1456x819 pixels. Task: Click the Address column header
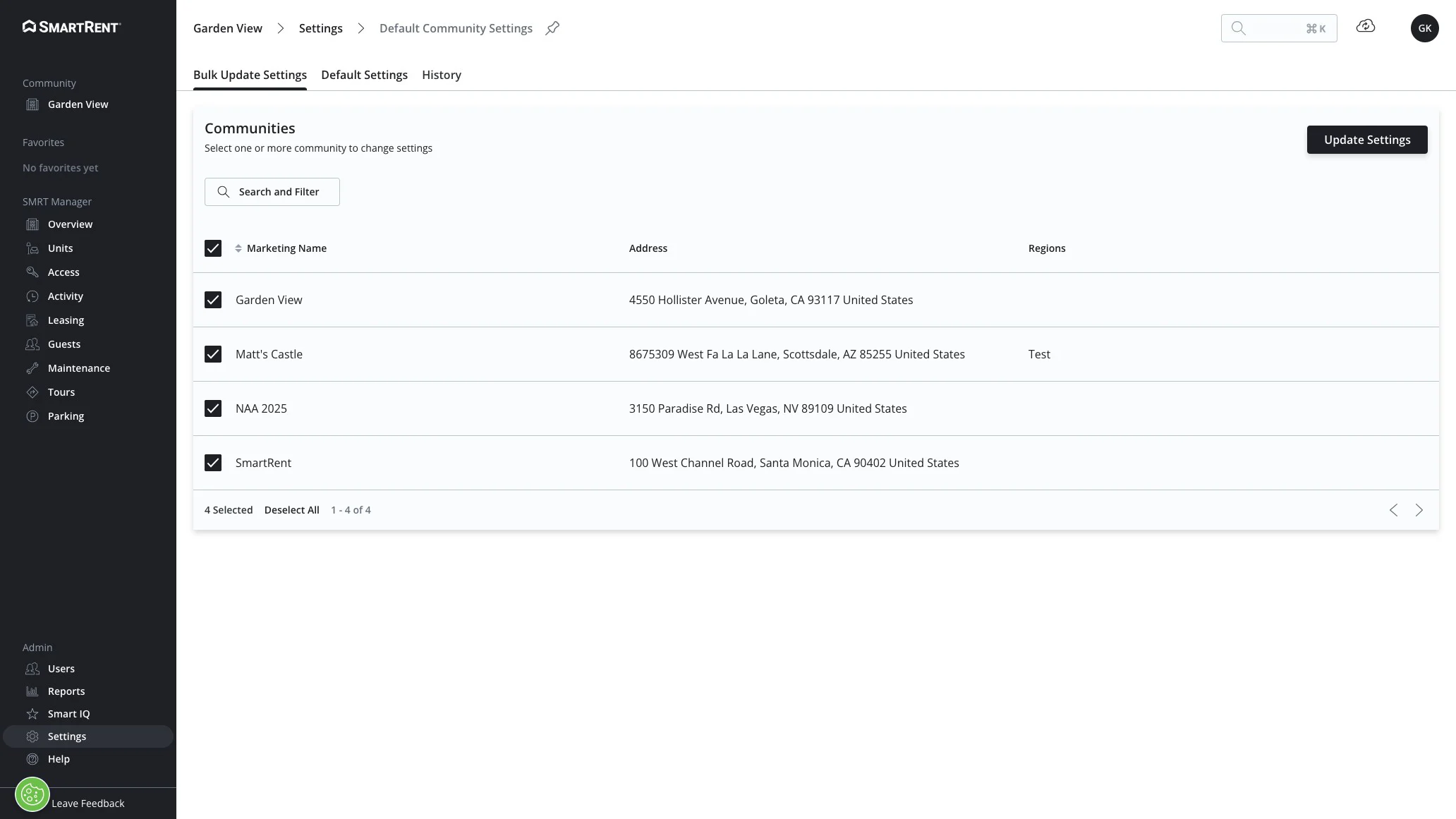coord(648,248)
